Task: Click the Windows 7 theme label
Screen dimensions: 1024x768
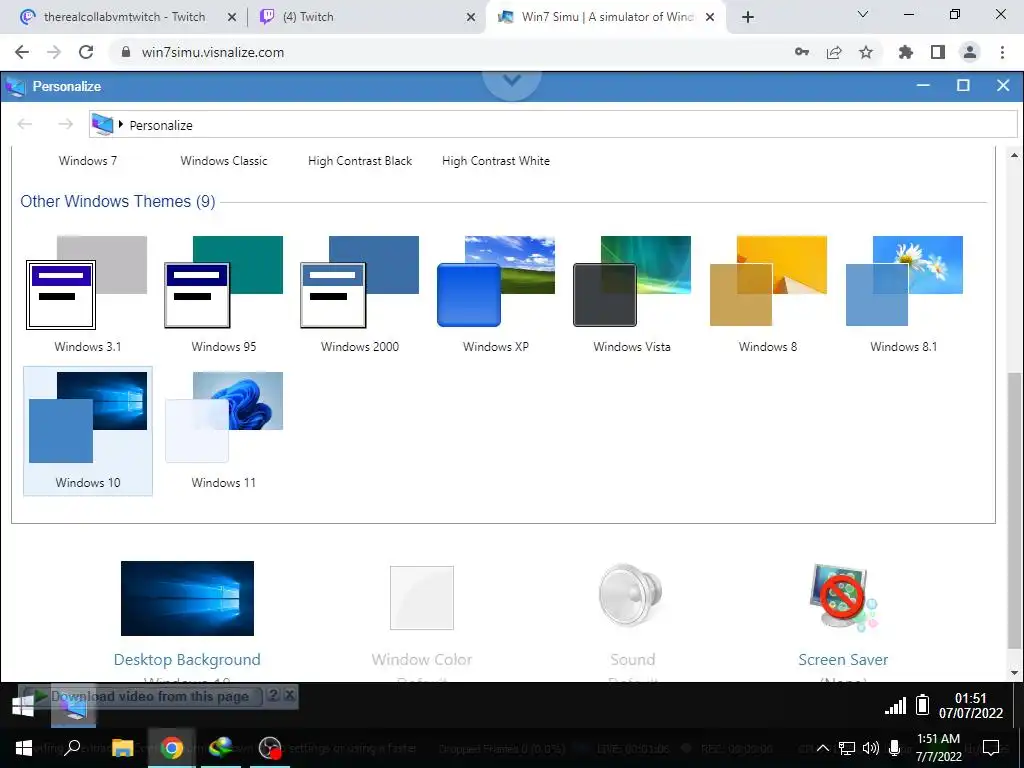Action: [x=88, y=161]
